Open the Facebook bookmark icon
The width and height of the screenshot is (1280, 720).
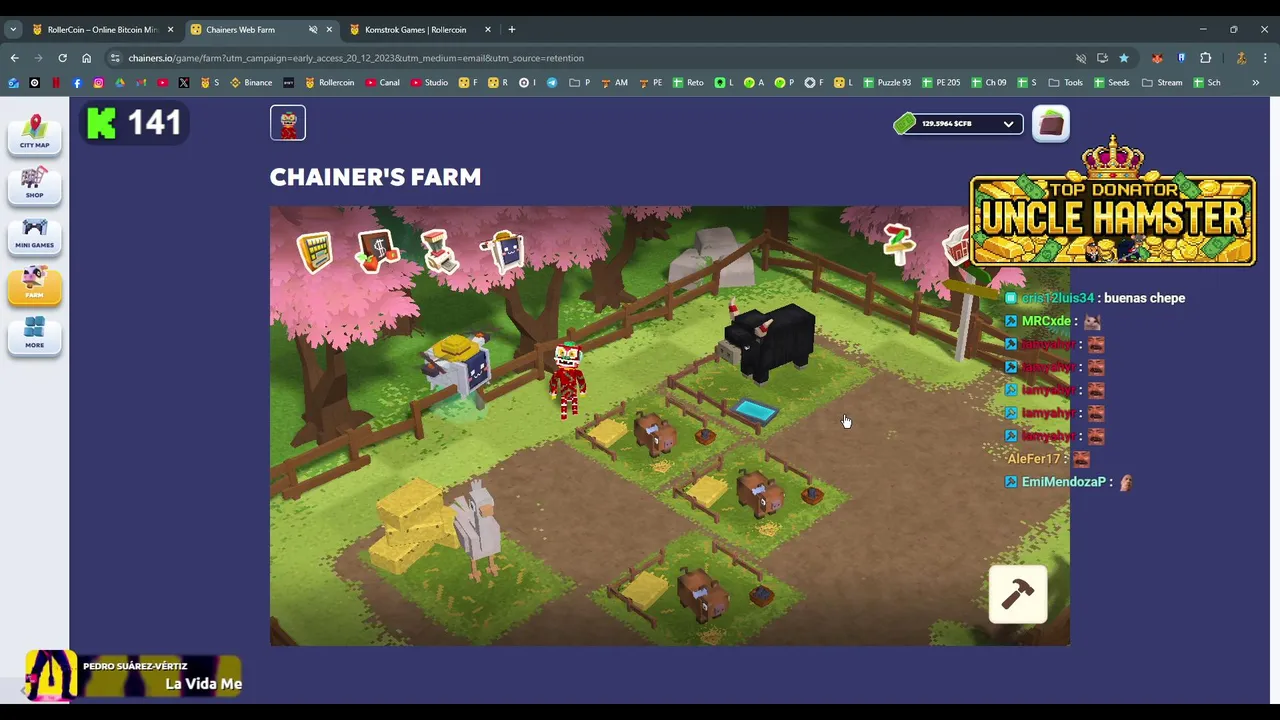point(77,83)
